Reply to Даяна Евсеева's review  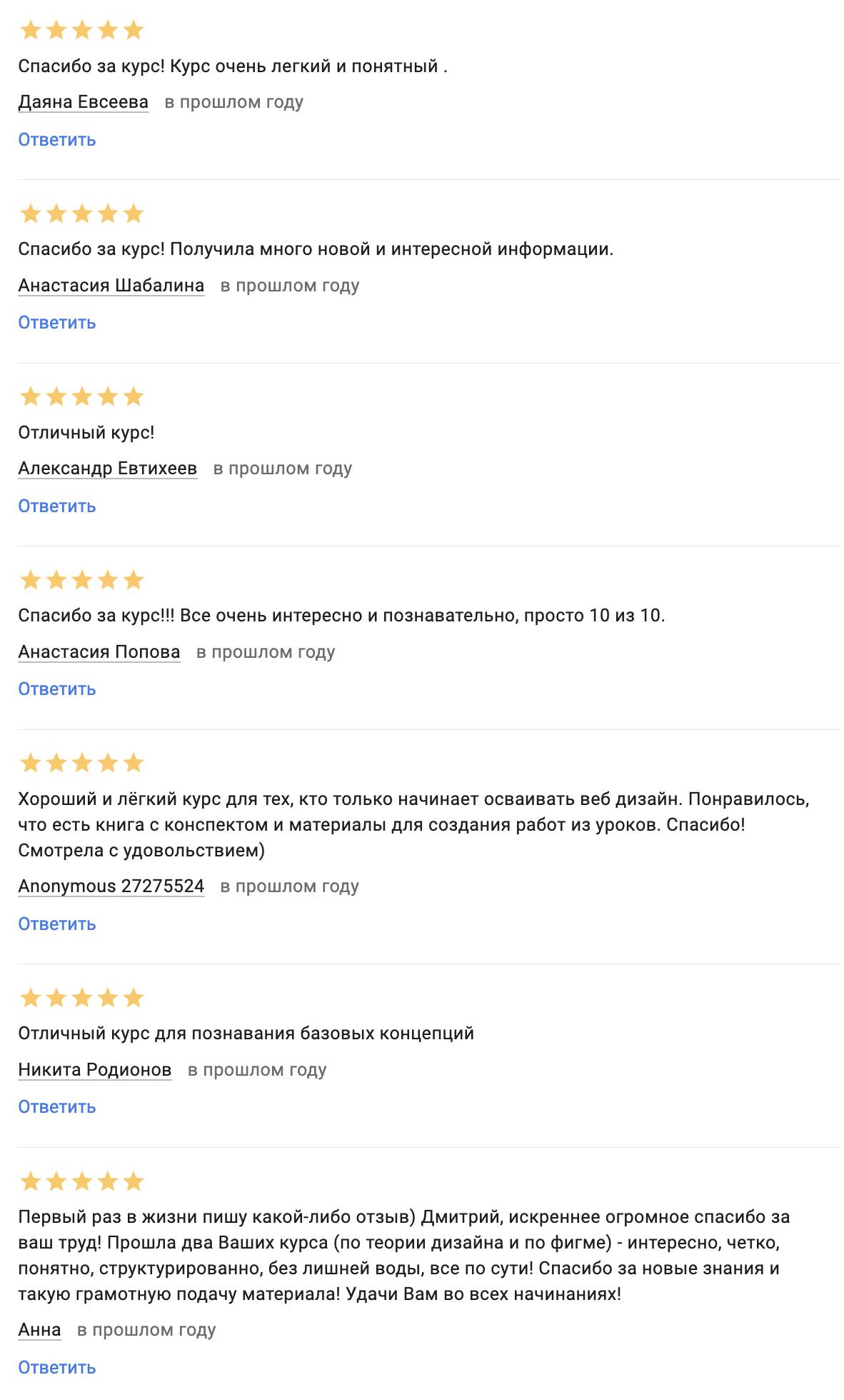click(56, 140)
